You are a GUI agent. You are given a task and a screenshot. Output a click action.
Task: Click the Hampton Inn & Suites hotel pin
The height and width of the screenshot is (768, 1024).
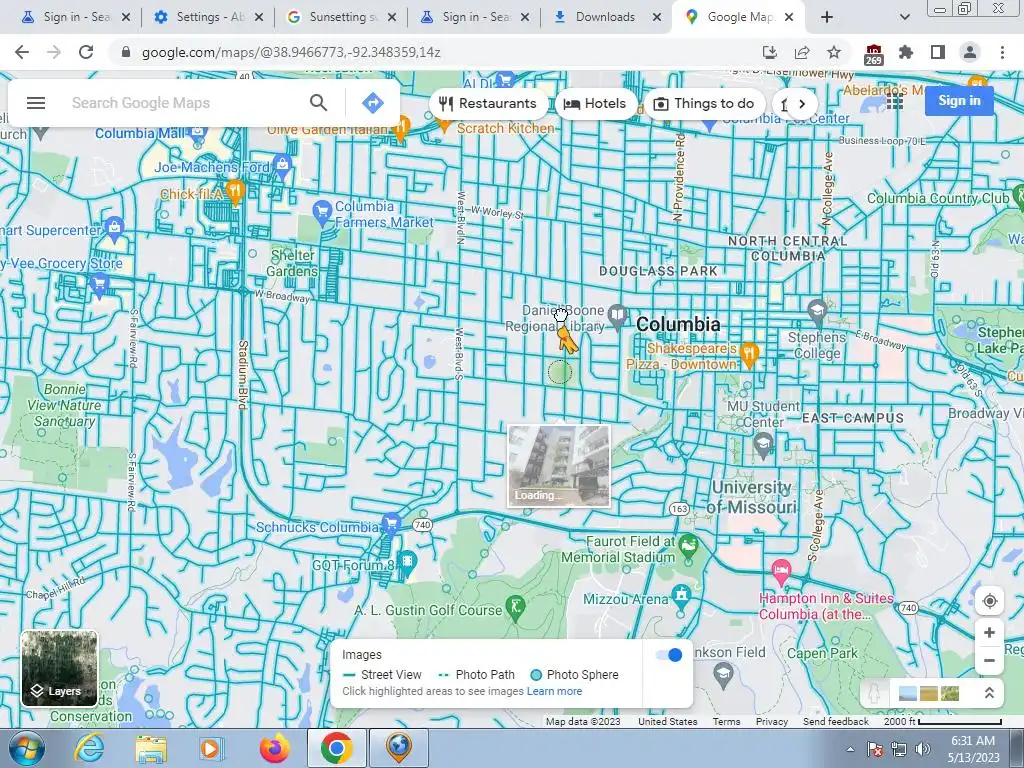781,573
